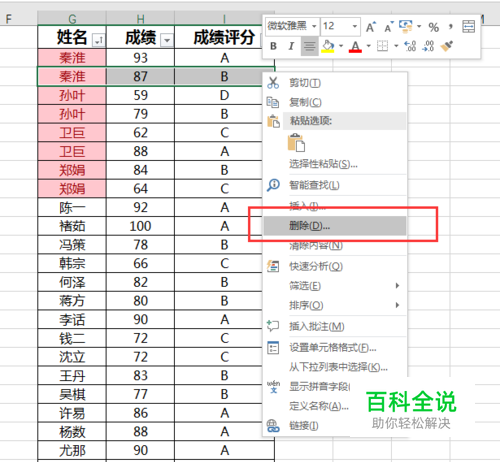Apply percent style to the selection
This screenshot has height=462, width=500.
coord(433,27)
